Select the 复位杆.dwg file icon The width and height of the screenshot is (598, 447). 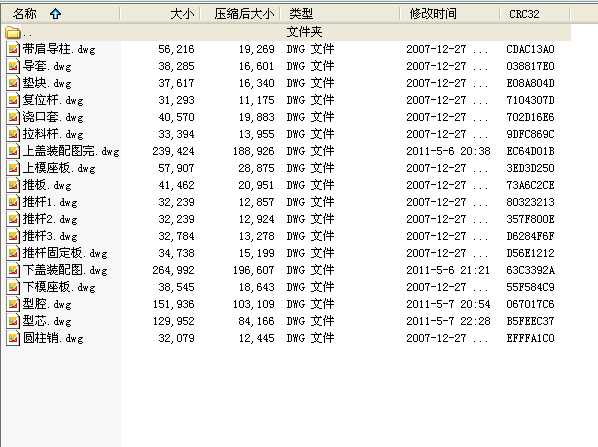[13, 100]
